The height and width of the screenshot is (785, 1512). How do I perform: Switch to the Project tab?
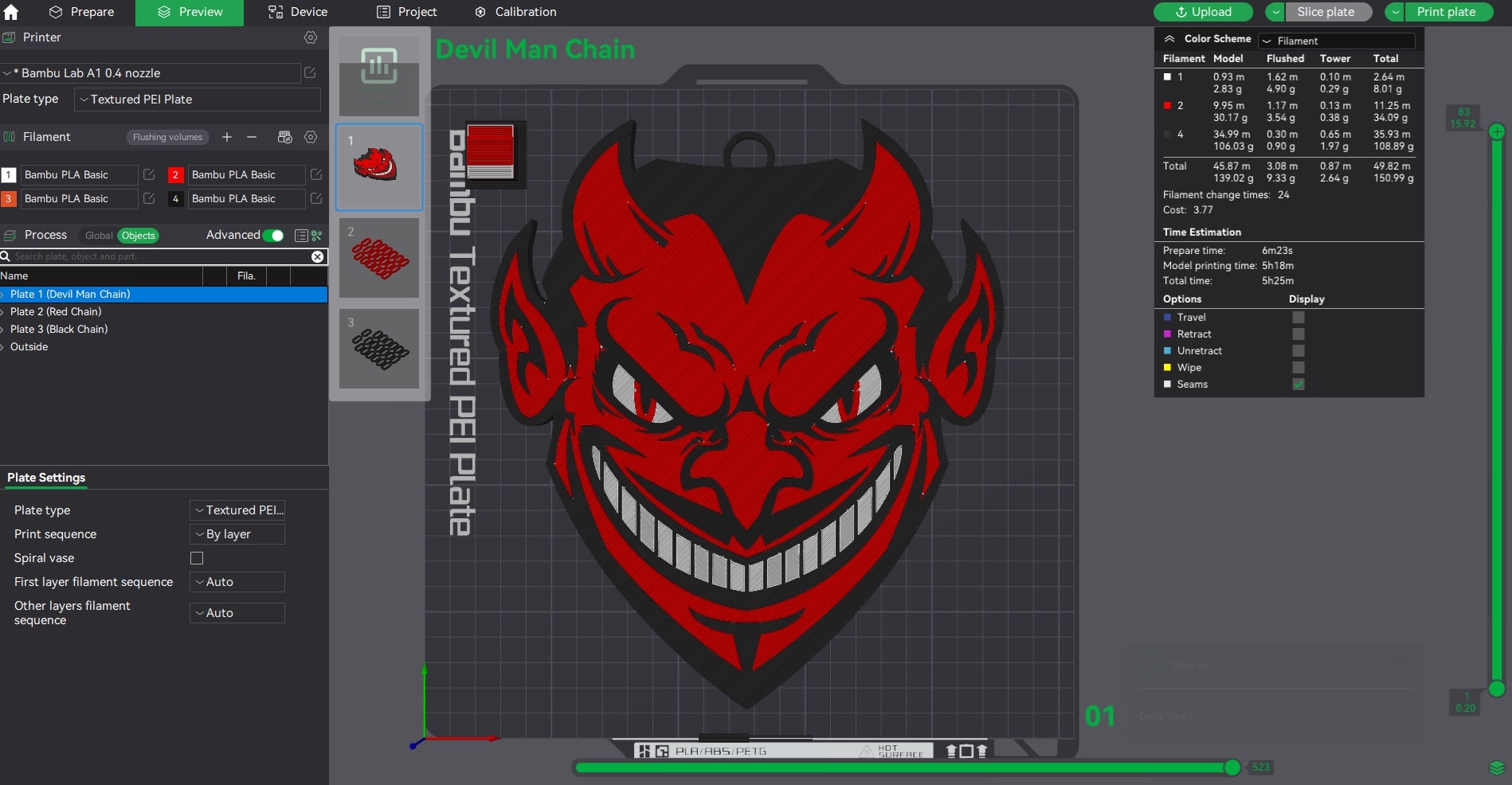(x=406, y=12)
